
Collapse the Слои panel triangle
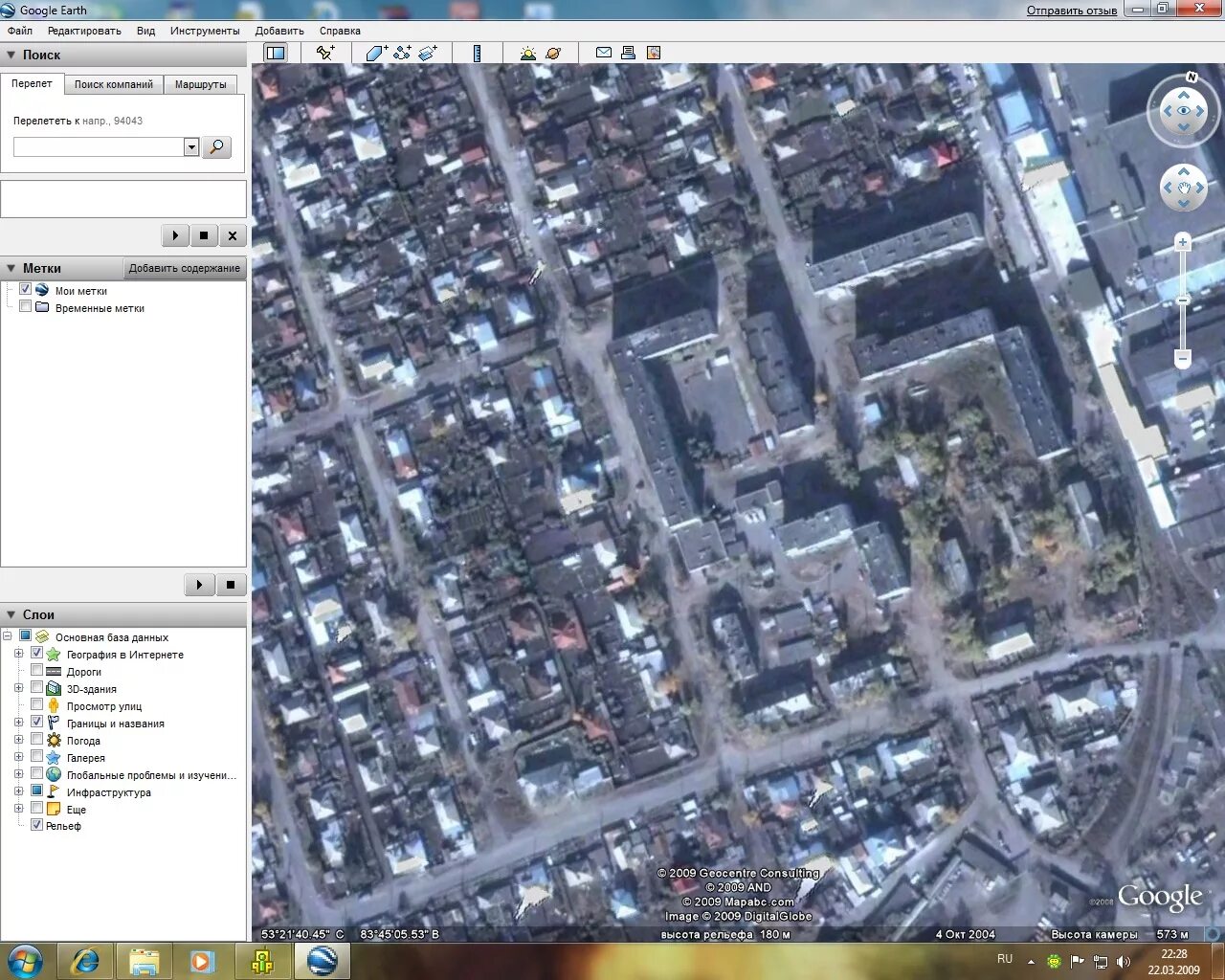point(11,615)
